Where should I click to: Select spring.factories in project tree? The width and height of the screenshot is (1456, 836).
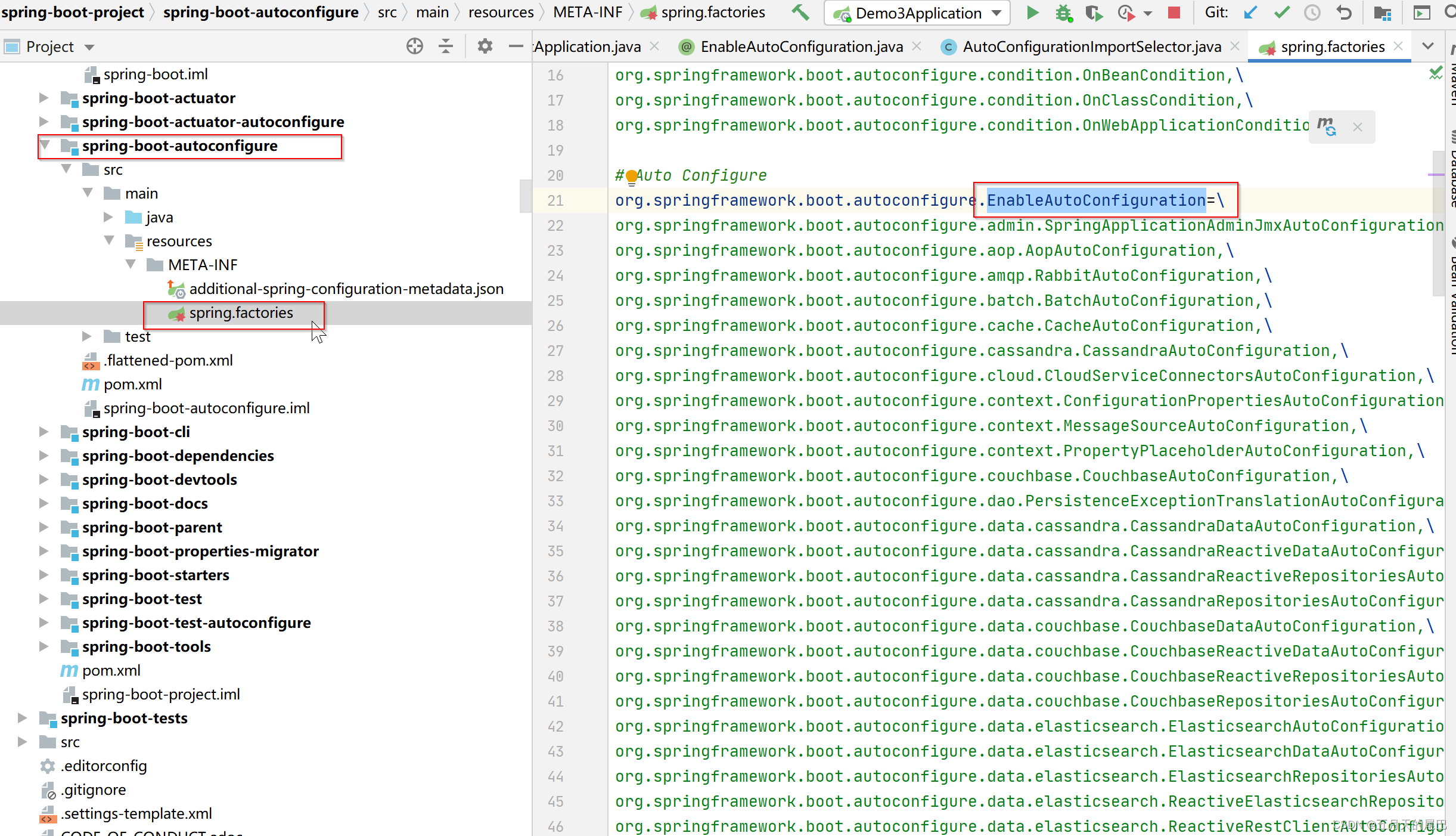pyautogui.click(x=241, y=313)
